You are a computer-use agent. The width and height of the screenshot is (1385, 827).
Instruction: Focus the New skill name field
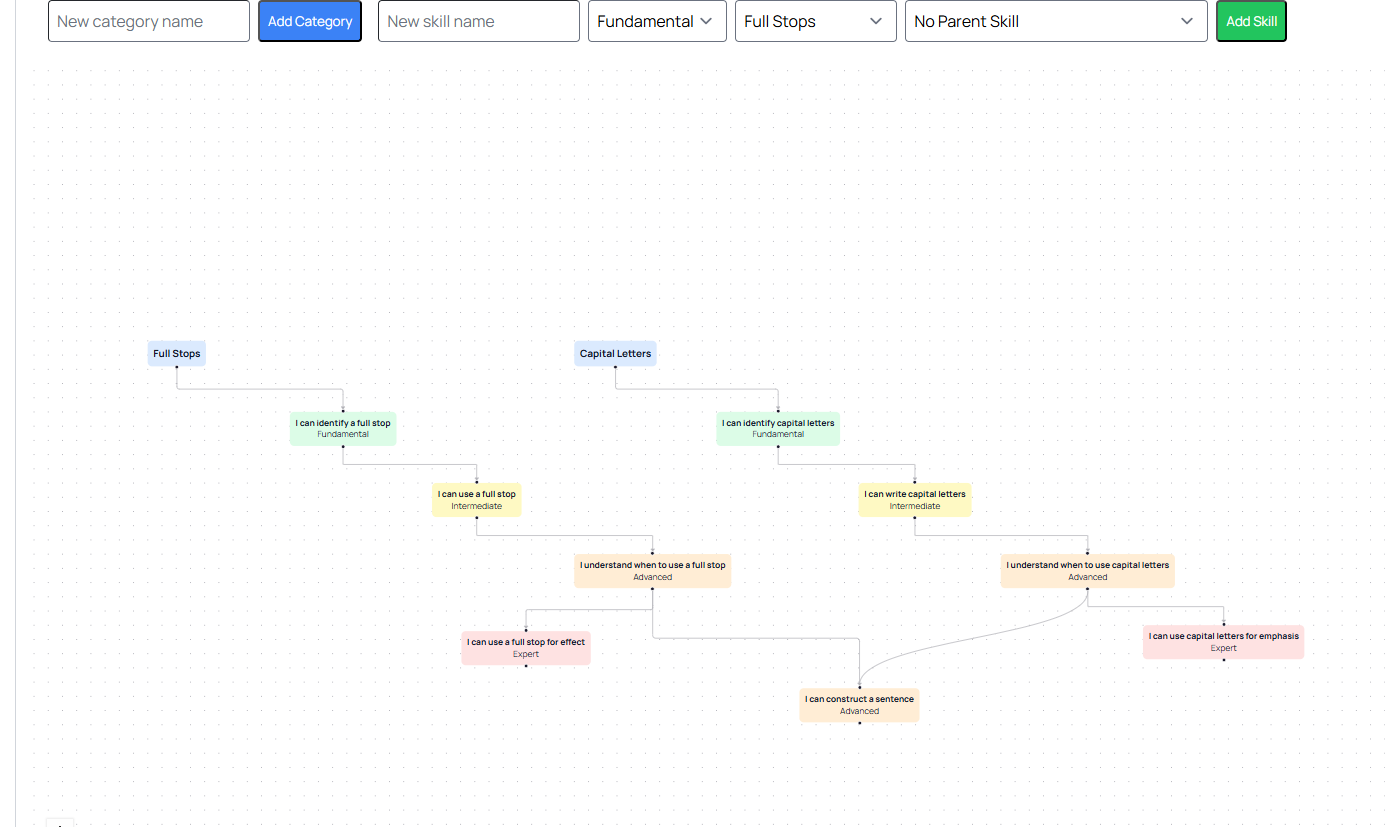[479, 21]
